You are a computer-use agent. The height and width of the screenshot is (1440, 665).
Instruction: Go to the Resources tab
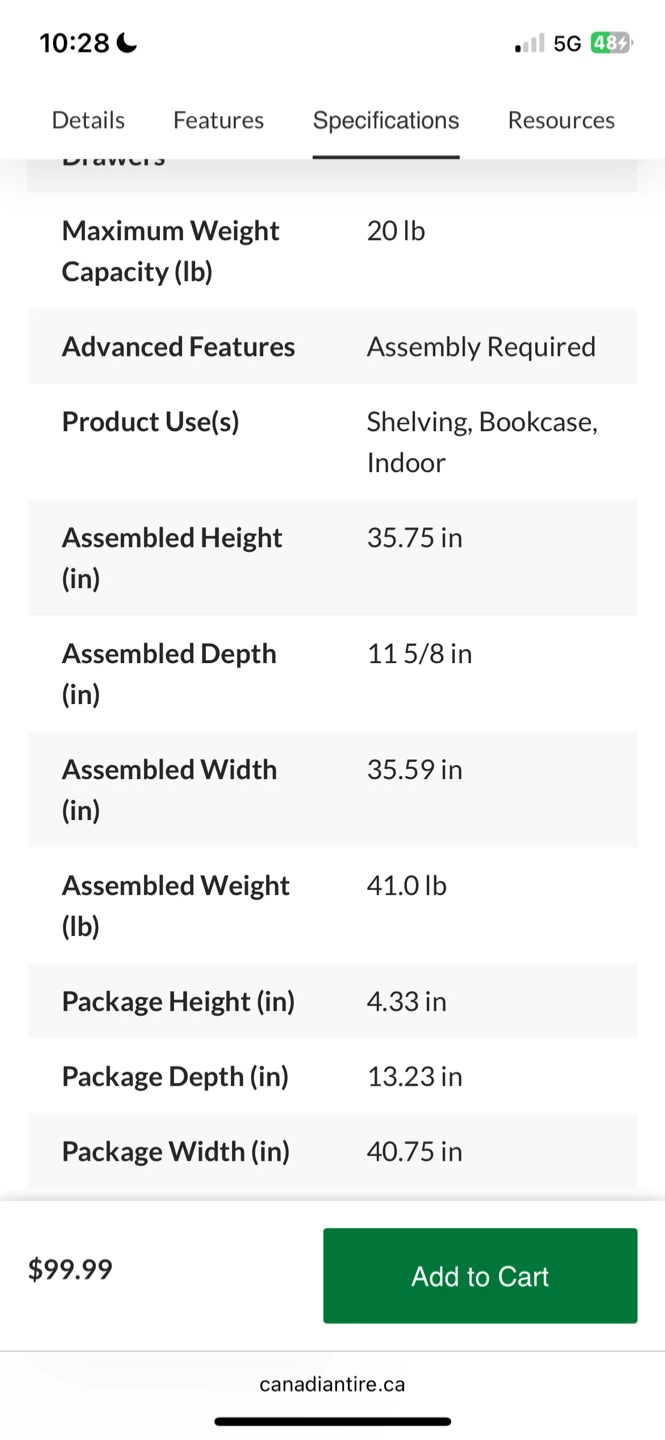(x=561, y=120)
